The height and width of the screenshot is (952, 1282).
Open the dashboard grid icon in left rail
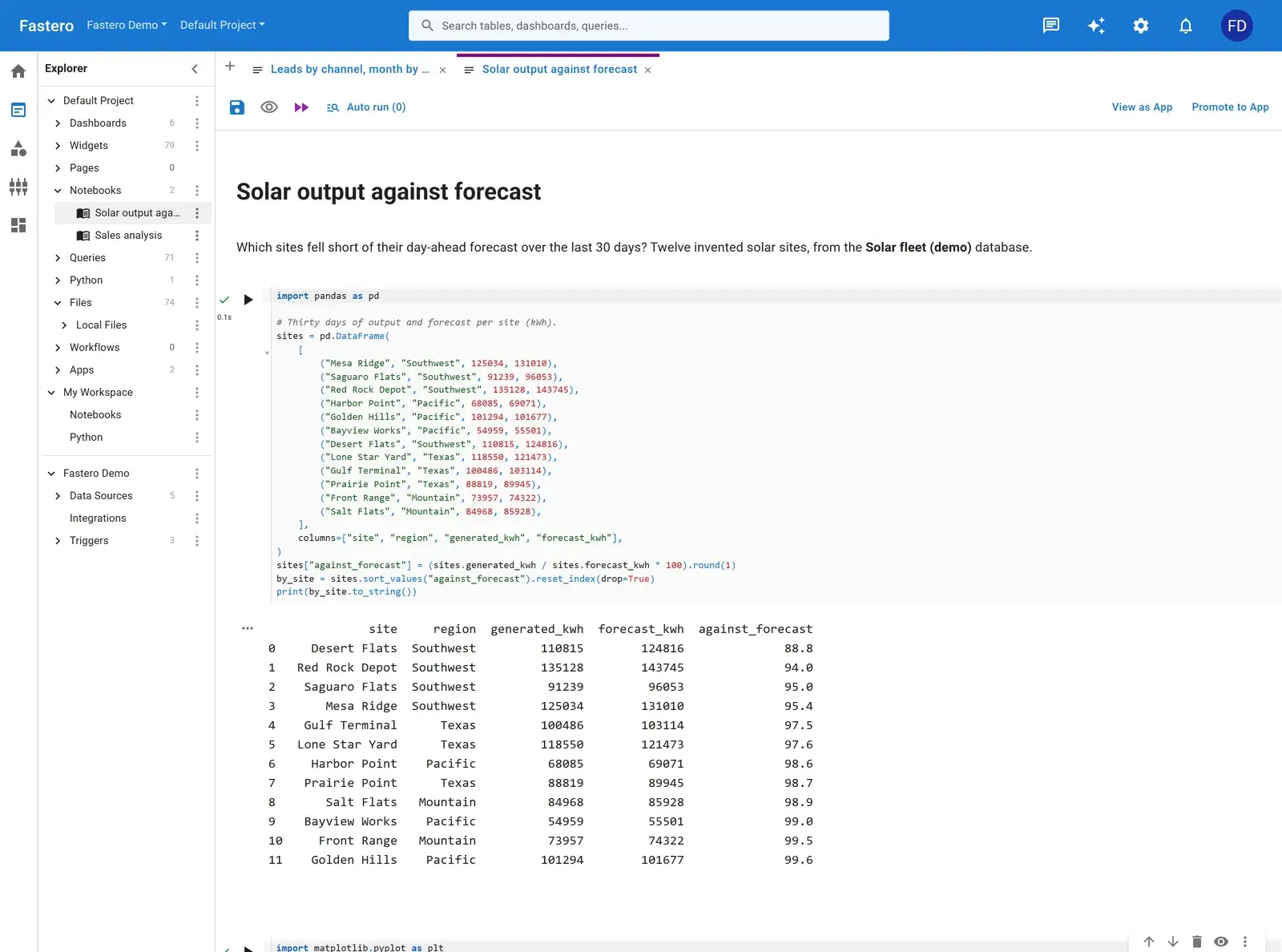(18, 225)
